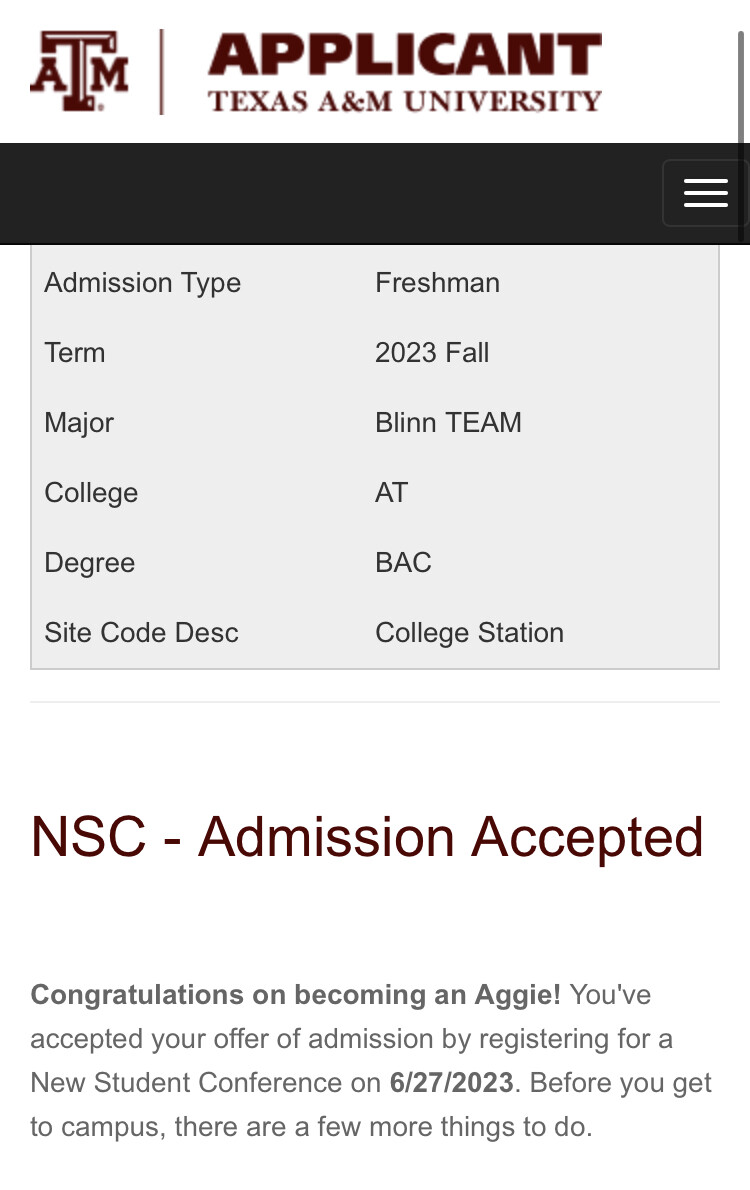The height and width of the screenshot is (1190, 750).
Task: Open the hamburger navigation menu
Action: [x=705, y=194]
